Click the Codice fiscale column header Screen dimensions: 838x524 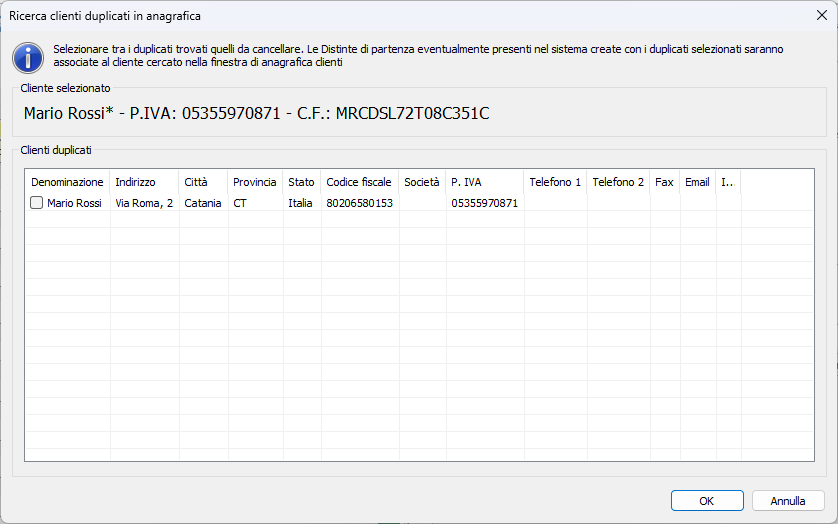point(359,182)
